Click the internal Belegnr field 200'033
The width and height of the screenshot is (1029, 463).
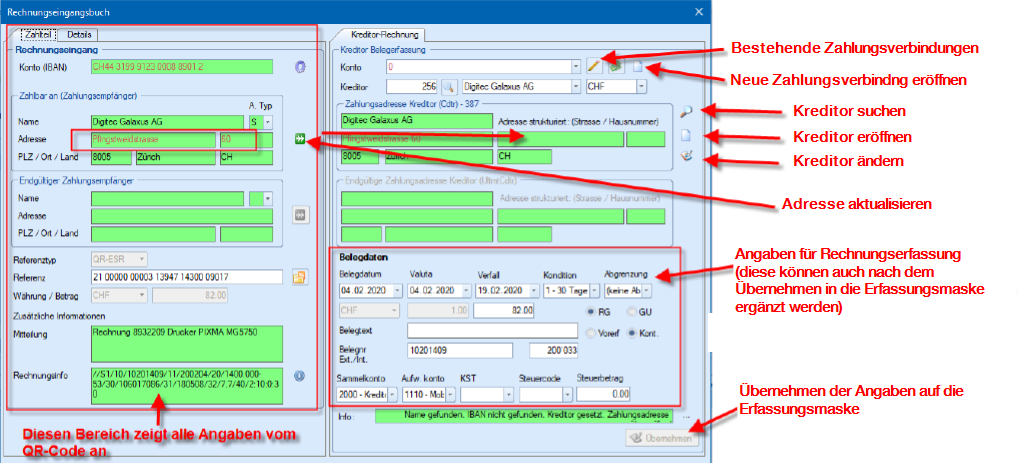point(553,352)
